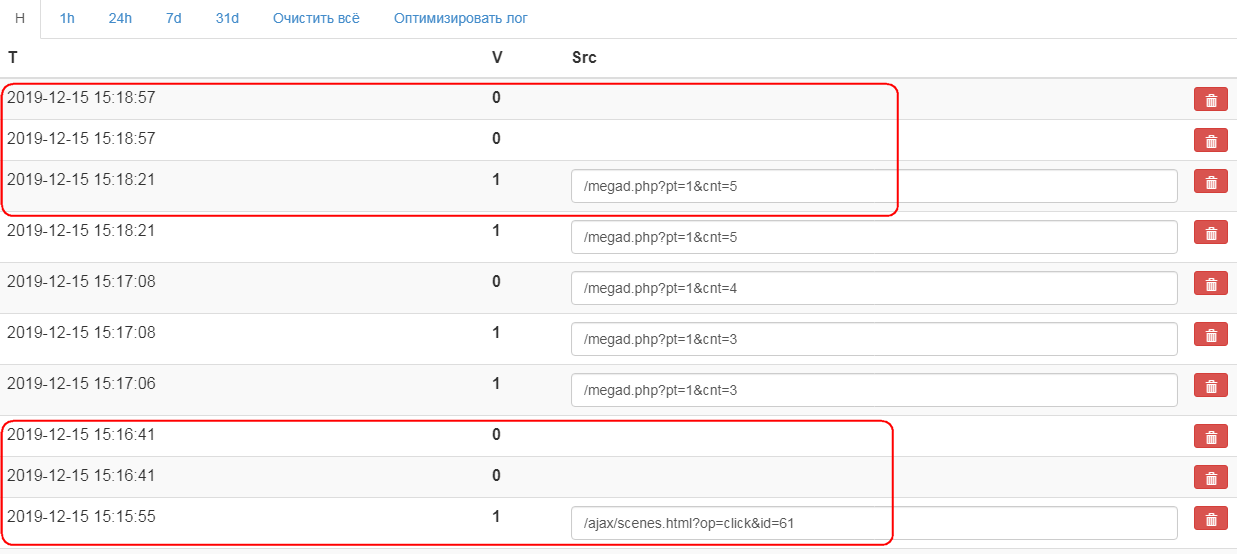The image size is (1237, 554).
Task: Delete the second 15:18:57 log entry
Action: coord(1210,140)
